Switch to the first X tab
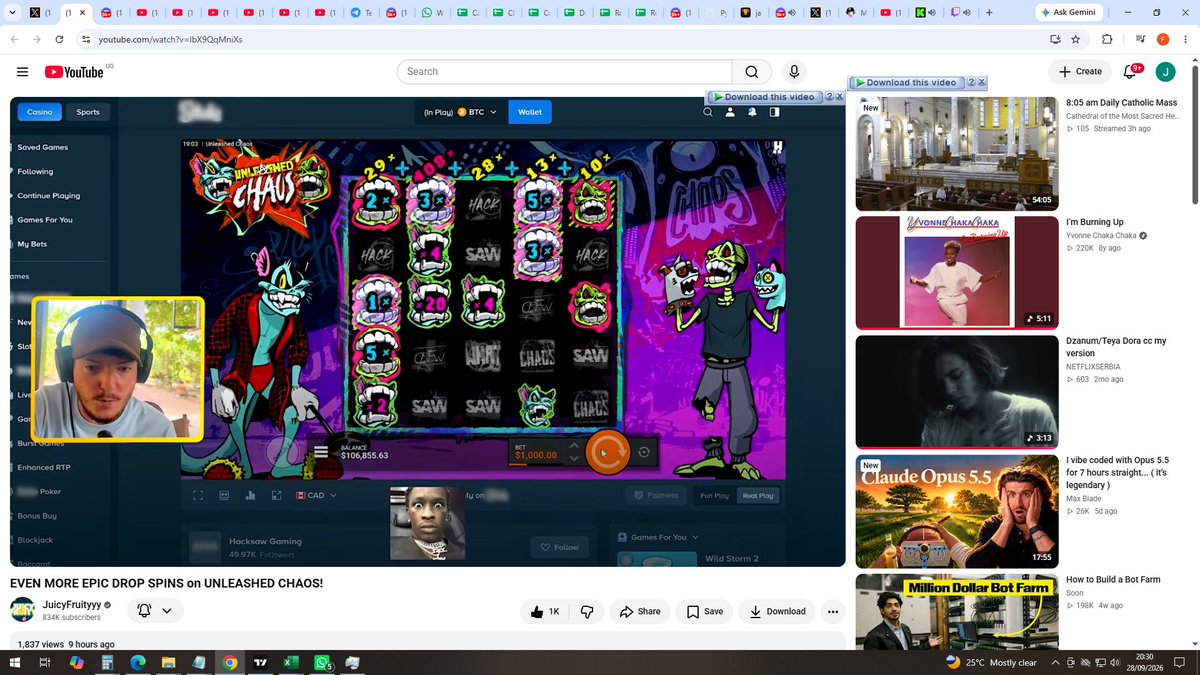This screenshot has height=675, width=1200. point(40,13)
